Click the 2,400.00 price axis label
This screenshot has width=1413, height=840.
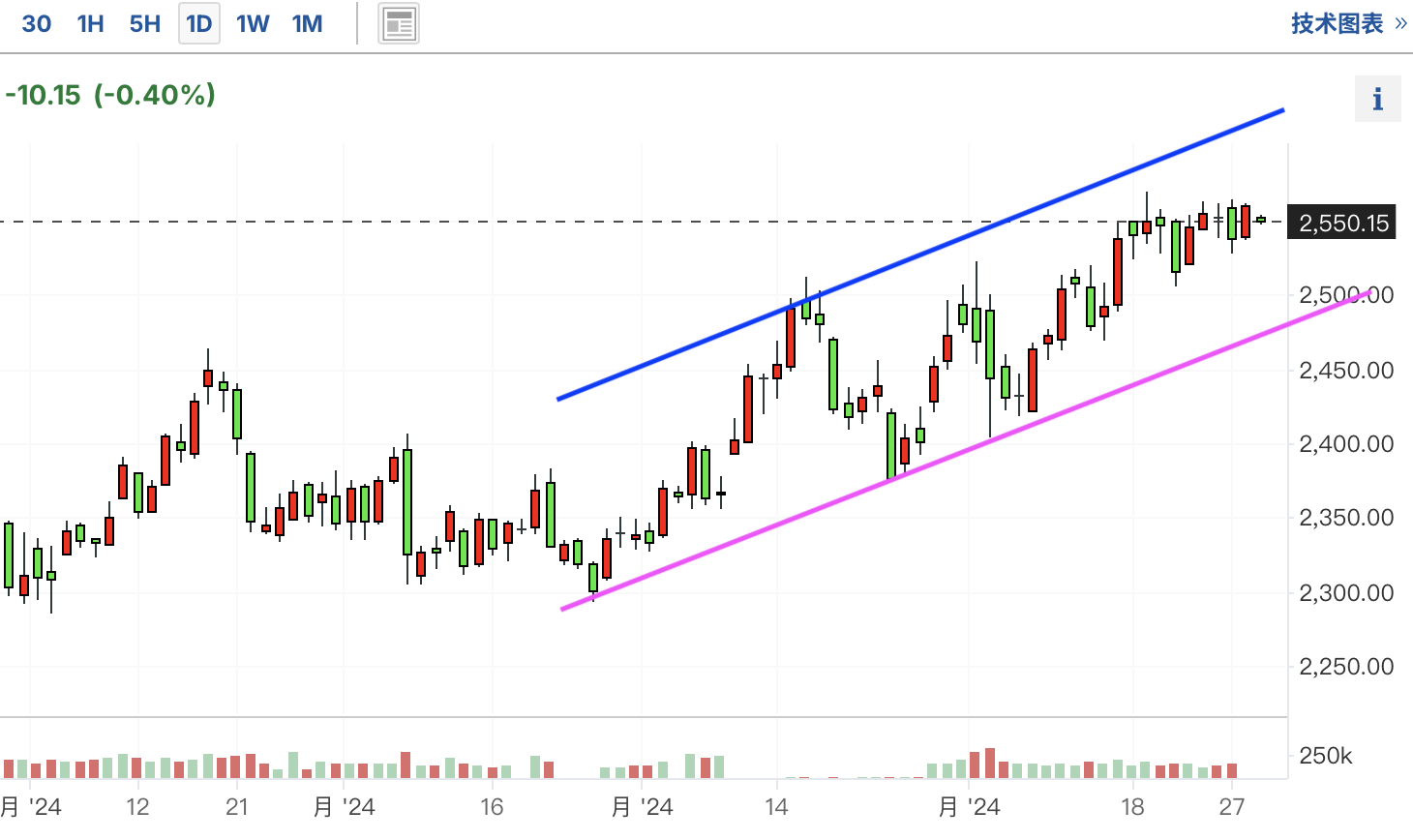pyautogui.click(x=1346, y=444)
